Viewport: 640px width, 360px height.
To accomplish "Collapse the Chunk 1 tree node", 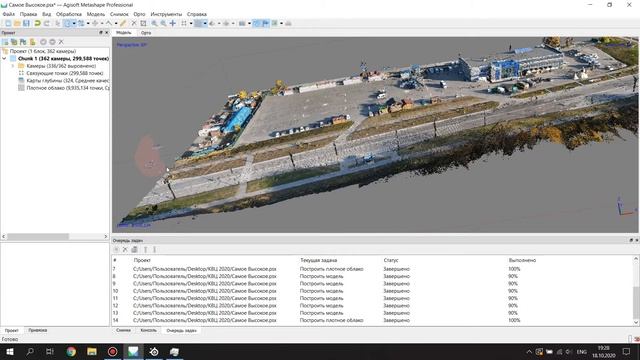I will pos(4,59).
